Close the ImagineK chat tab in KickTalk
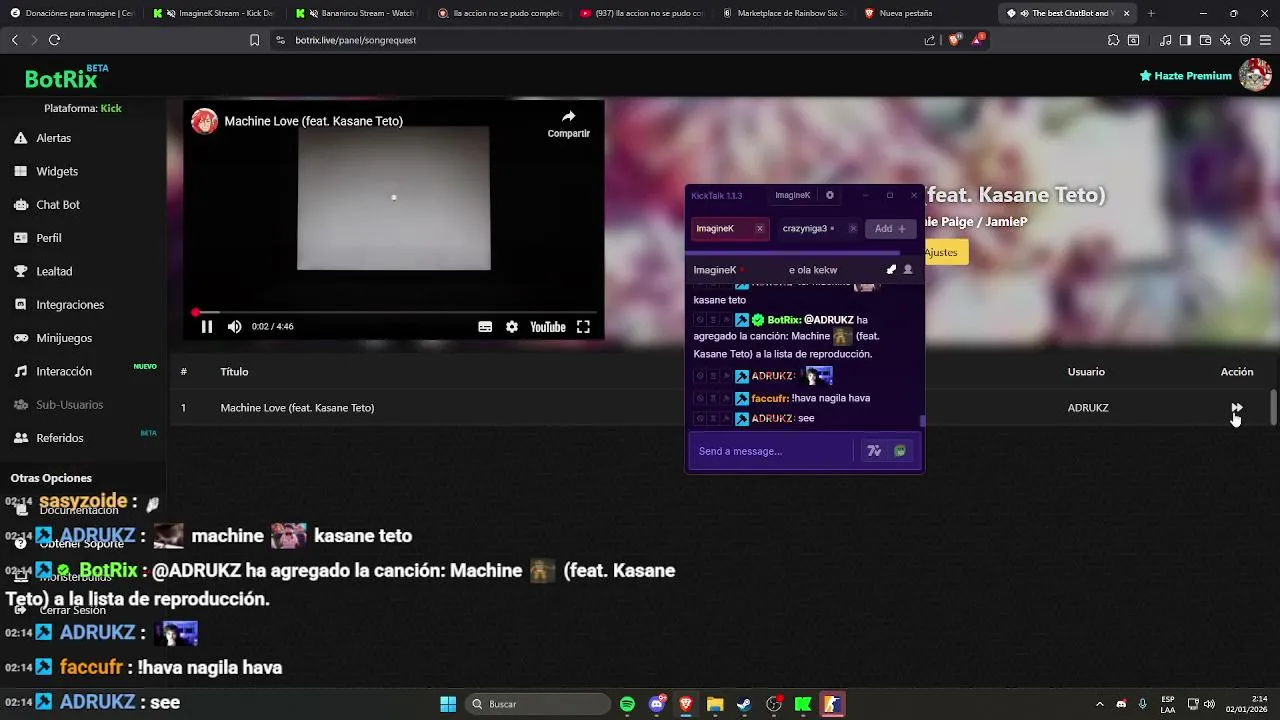The image size is (1280, 720). 759,229
